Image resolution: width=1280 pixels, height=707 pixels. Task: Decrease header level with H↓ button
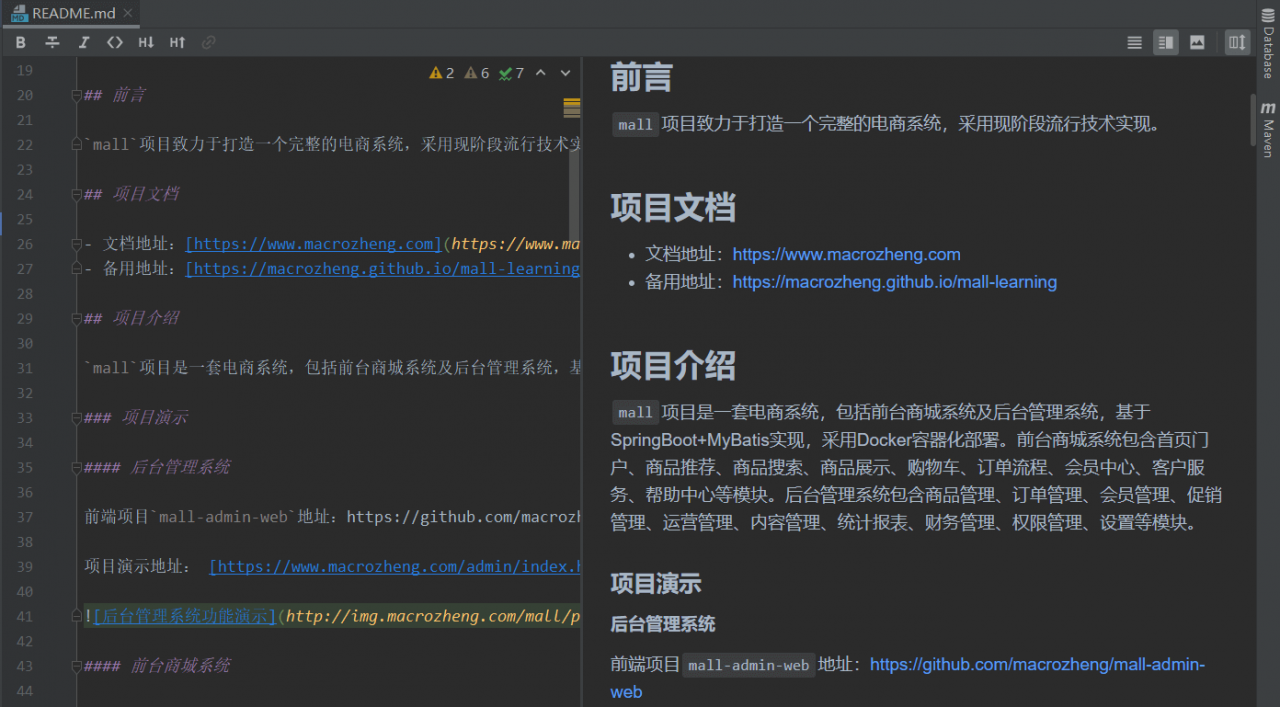(x=146, y=42)
